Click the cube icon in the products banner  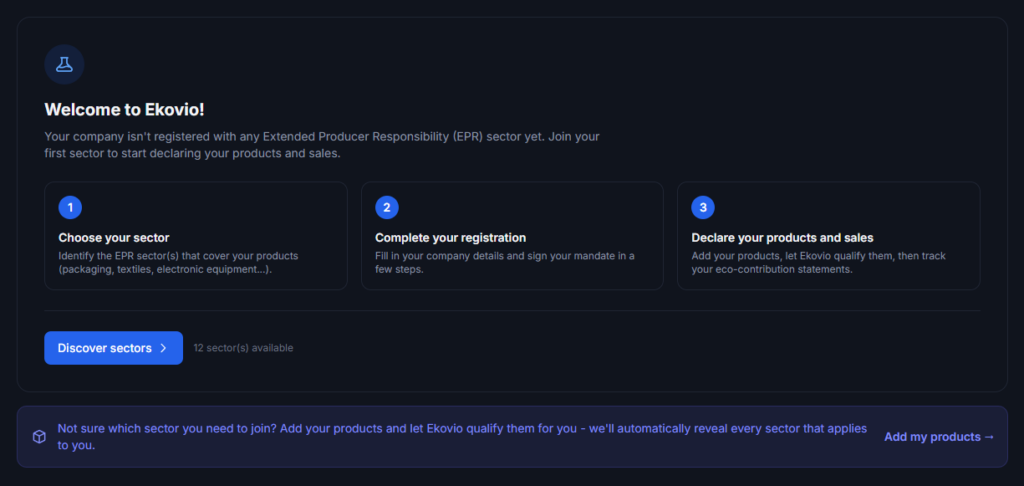click(39, 437)
